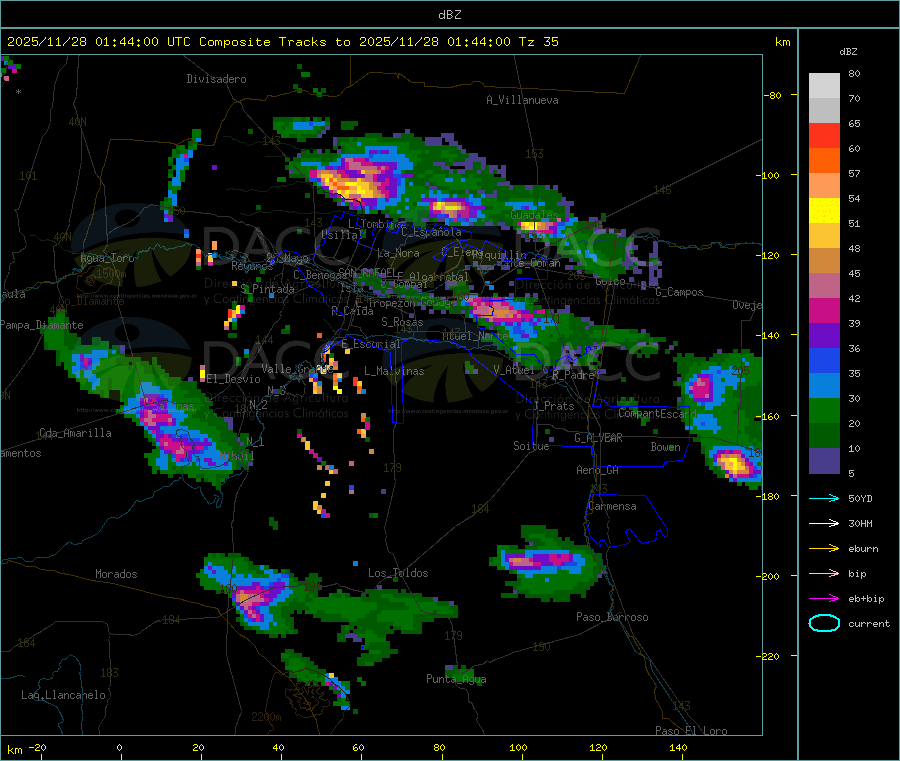900x761 pixels.
Task: Pick the light blue swatch between 35 and 30
Action: click(x=824, y=386)
